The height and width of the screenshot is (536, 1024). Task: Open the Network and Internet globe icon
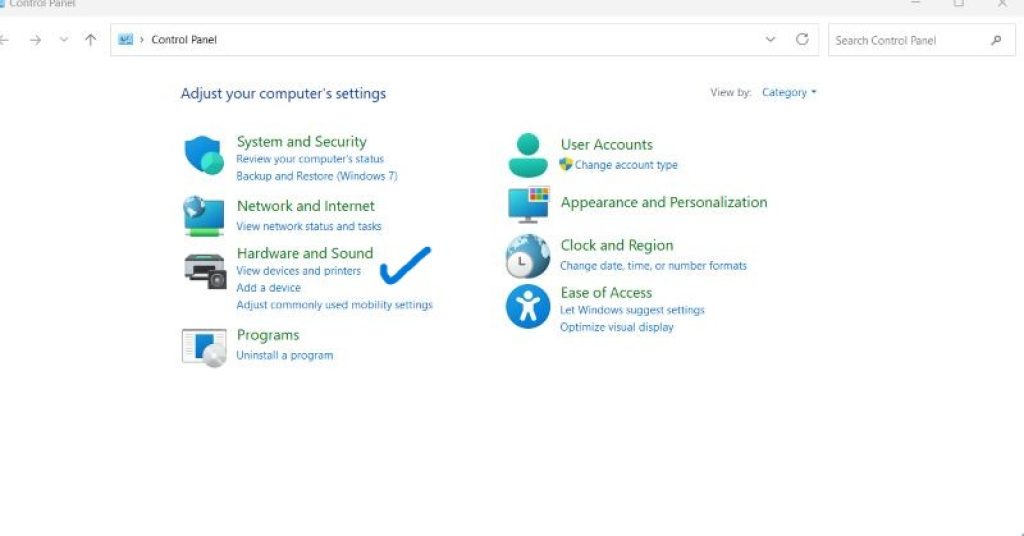pyautogui.click(x=204, y=216)
